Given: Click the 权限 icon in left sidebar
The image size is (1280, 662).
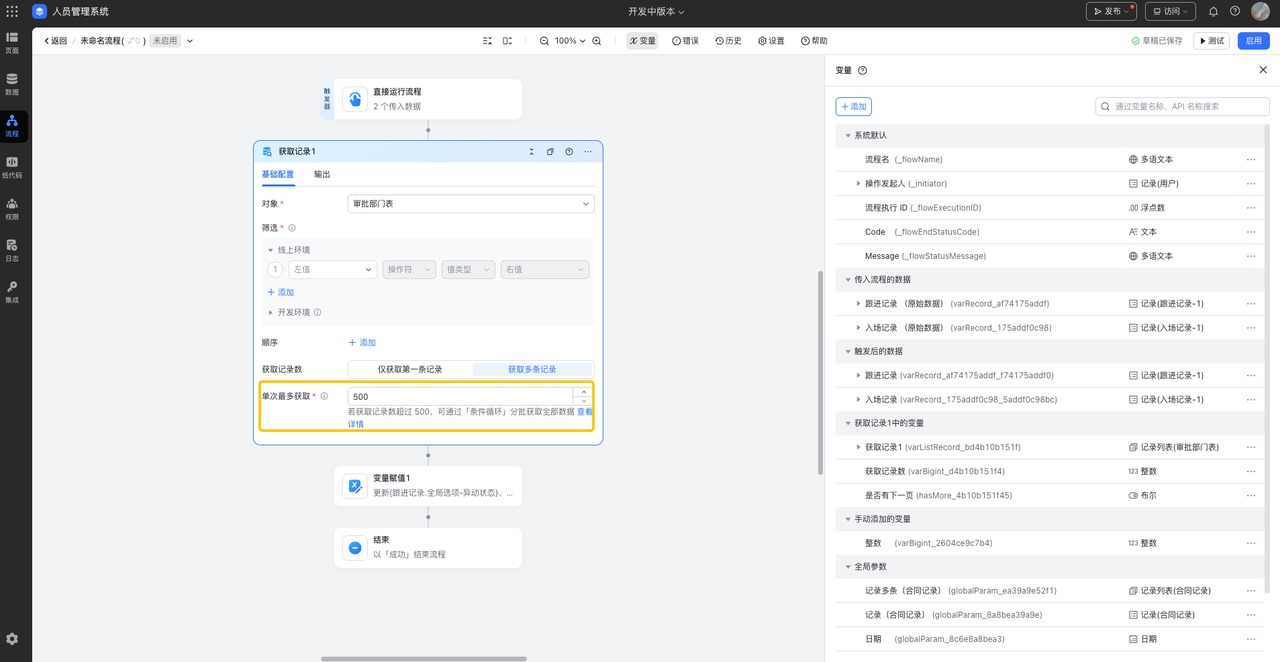Looking at the screenshot, I should (12, 207).
